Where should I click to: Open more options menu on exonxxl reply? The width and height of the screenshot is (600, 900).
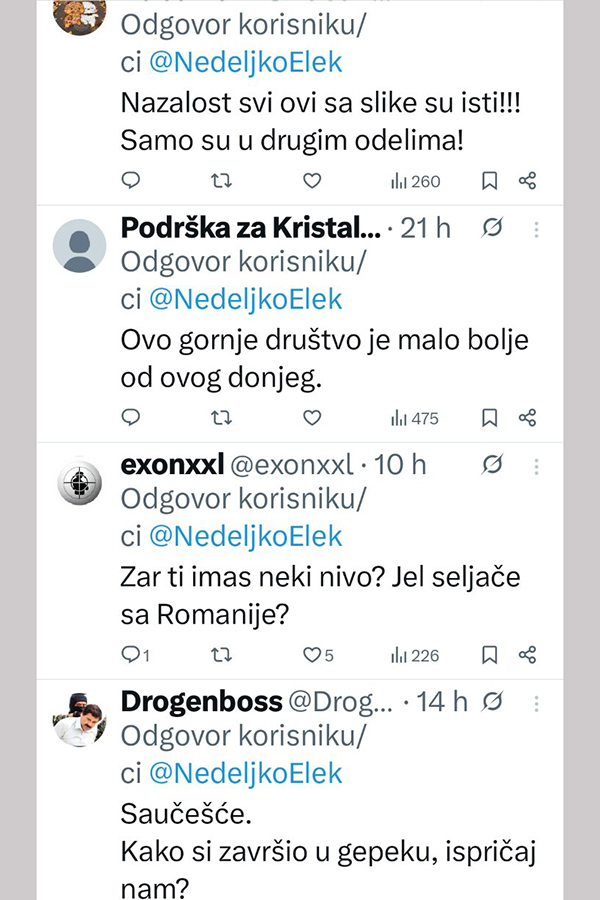537,465
